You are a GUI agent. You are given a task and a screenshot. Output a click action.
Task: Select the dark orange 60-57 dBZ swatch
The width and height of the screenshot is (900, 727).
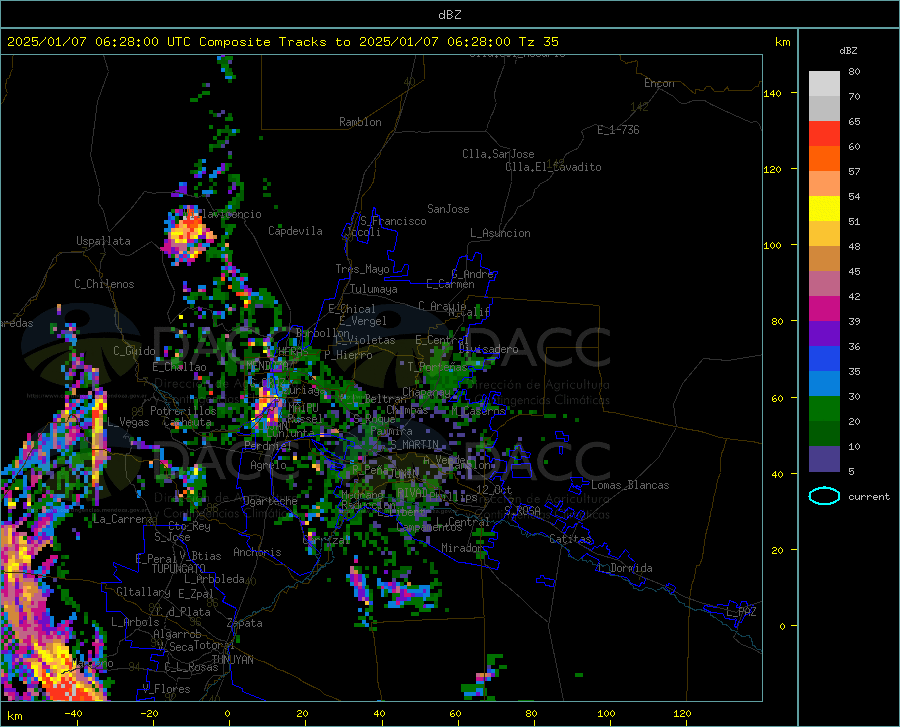point(824,159)
